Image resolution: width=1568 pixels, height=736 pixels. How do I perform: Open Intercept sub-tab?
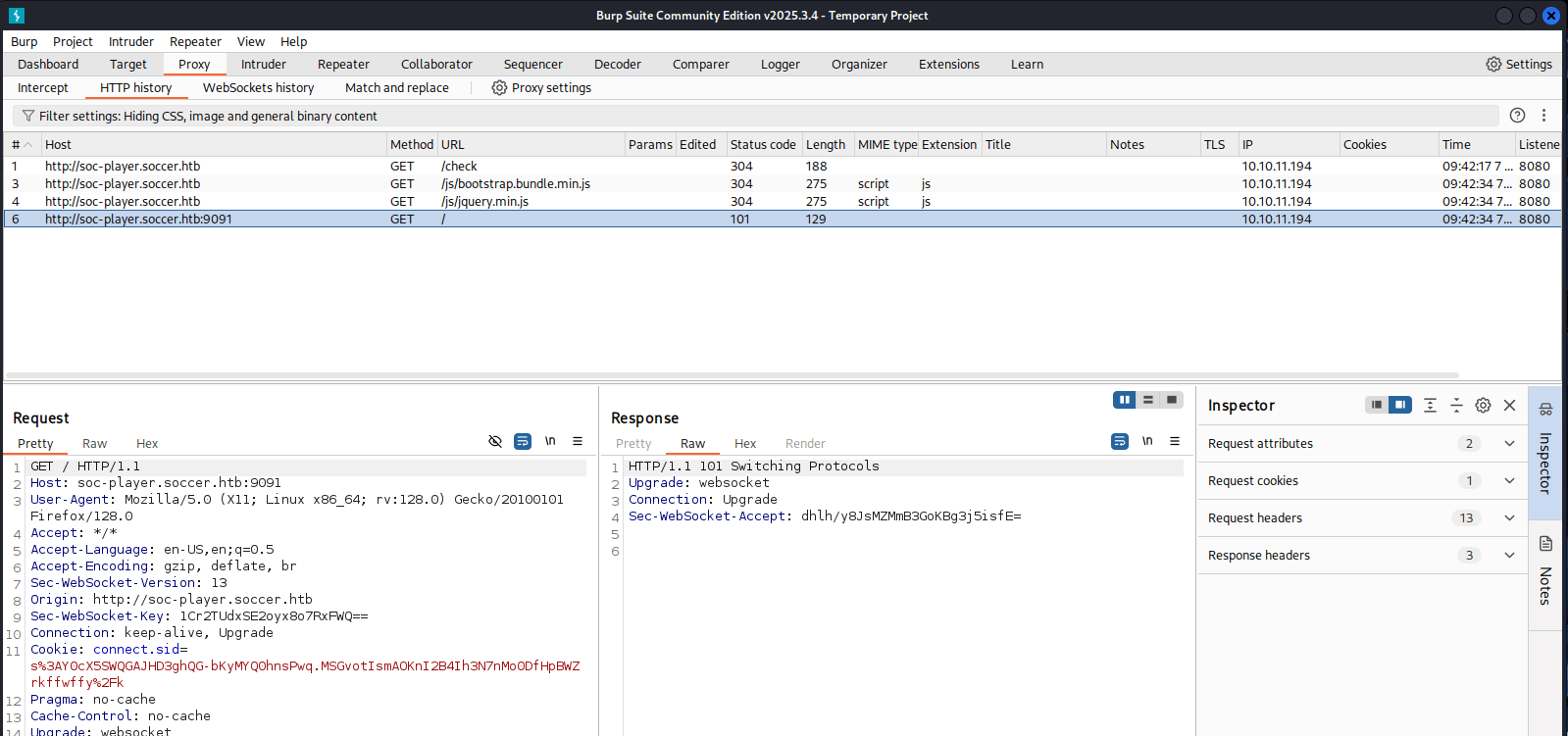coord(43,87)
